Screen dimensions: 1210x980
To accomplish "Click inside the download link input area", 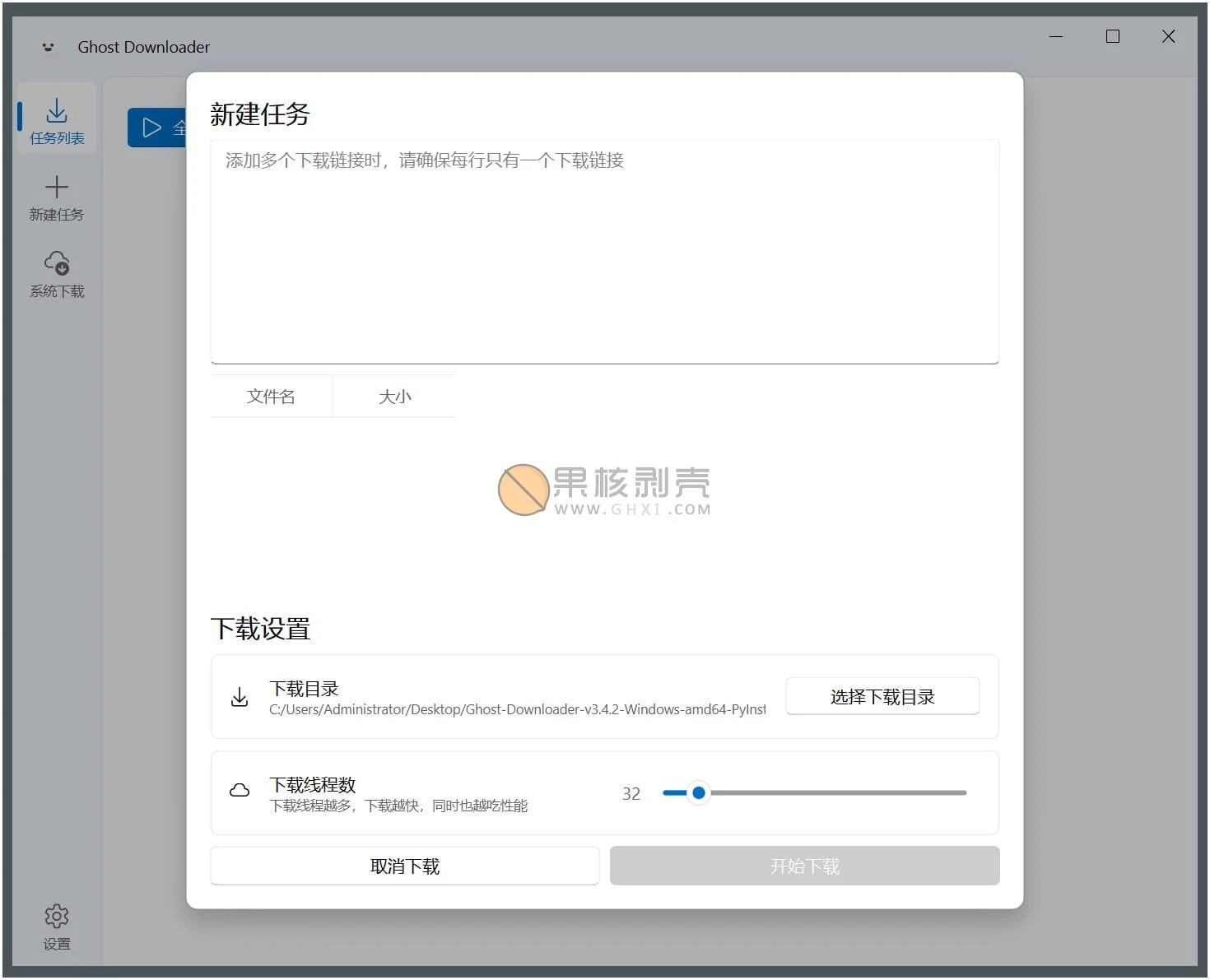I will pyautogui.click(x=605, y=251).
